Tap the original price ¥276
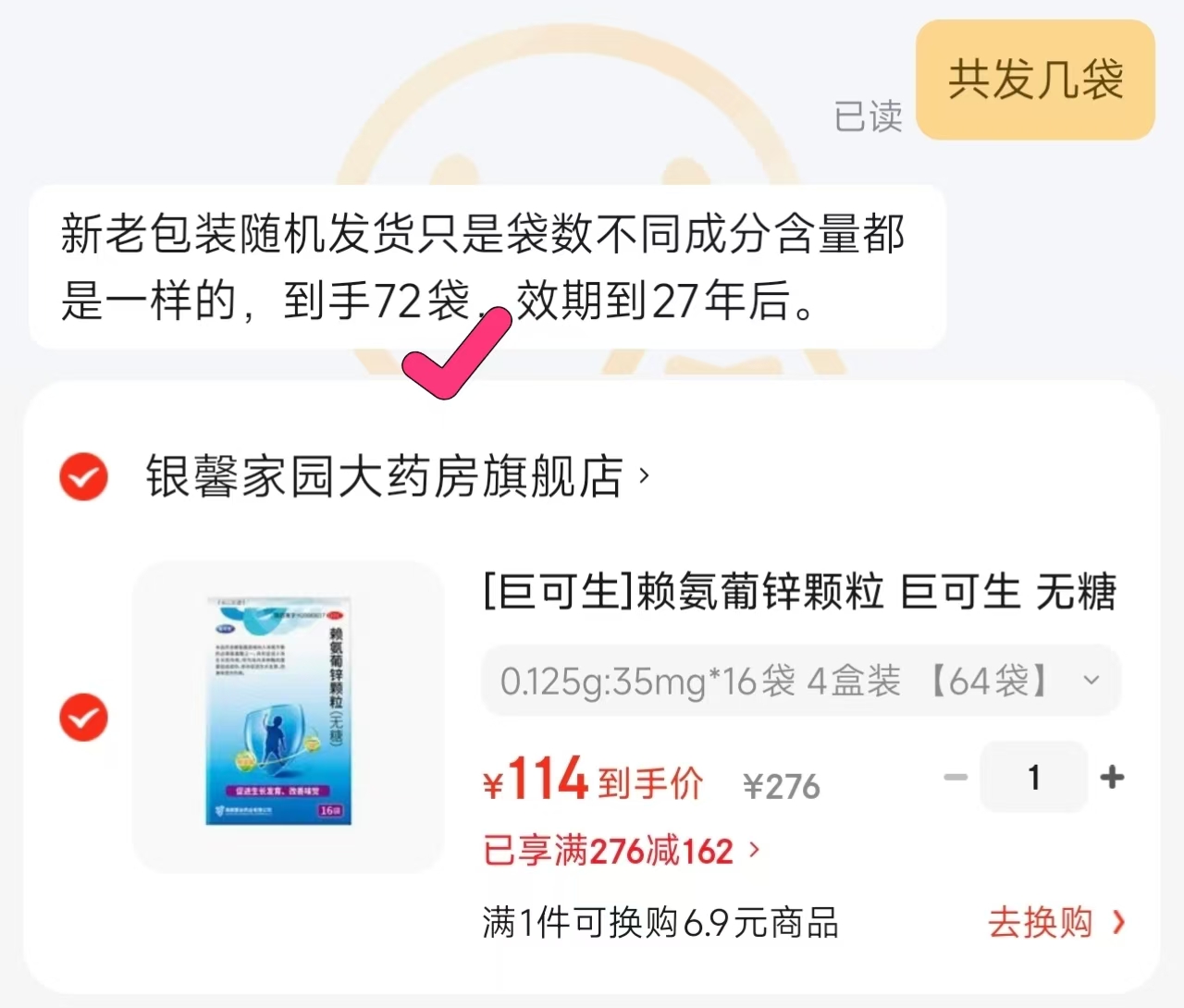Viewport: 1184px width, 1008px height. [782, 785]
